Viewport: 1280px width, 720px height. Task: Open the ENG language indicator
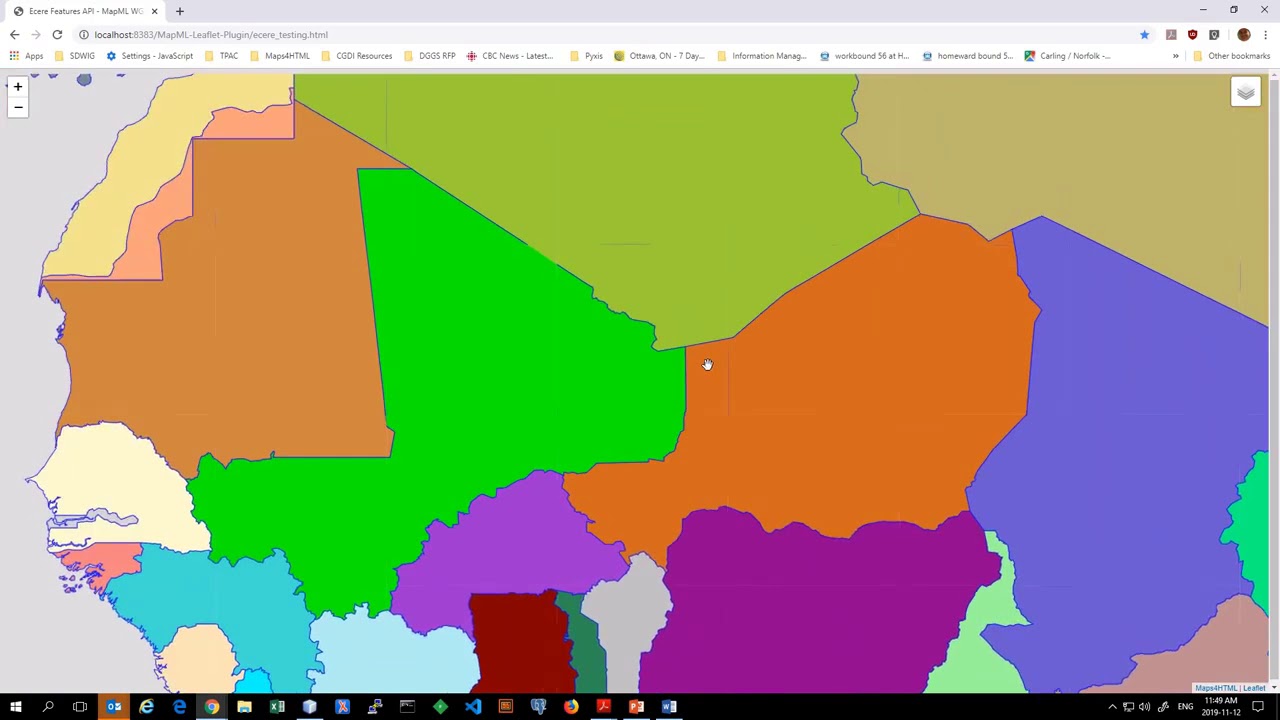1185,707
